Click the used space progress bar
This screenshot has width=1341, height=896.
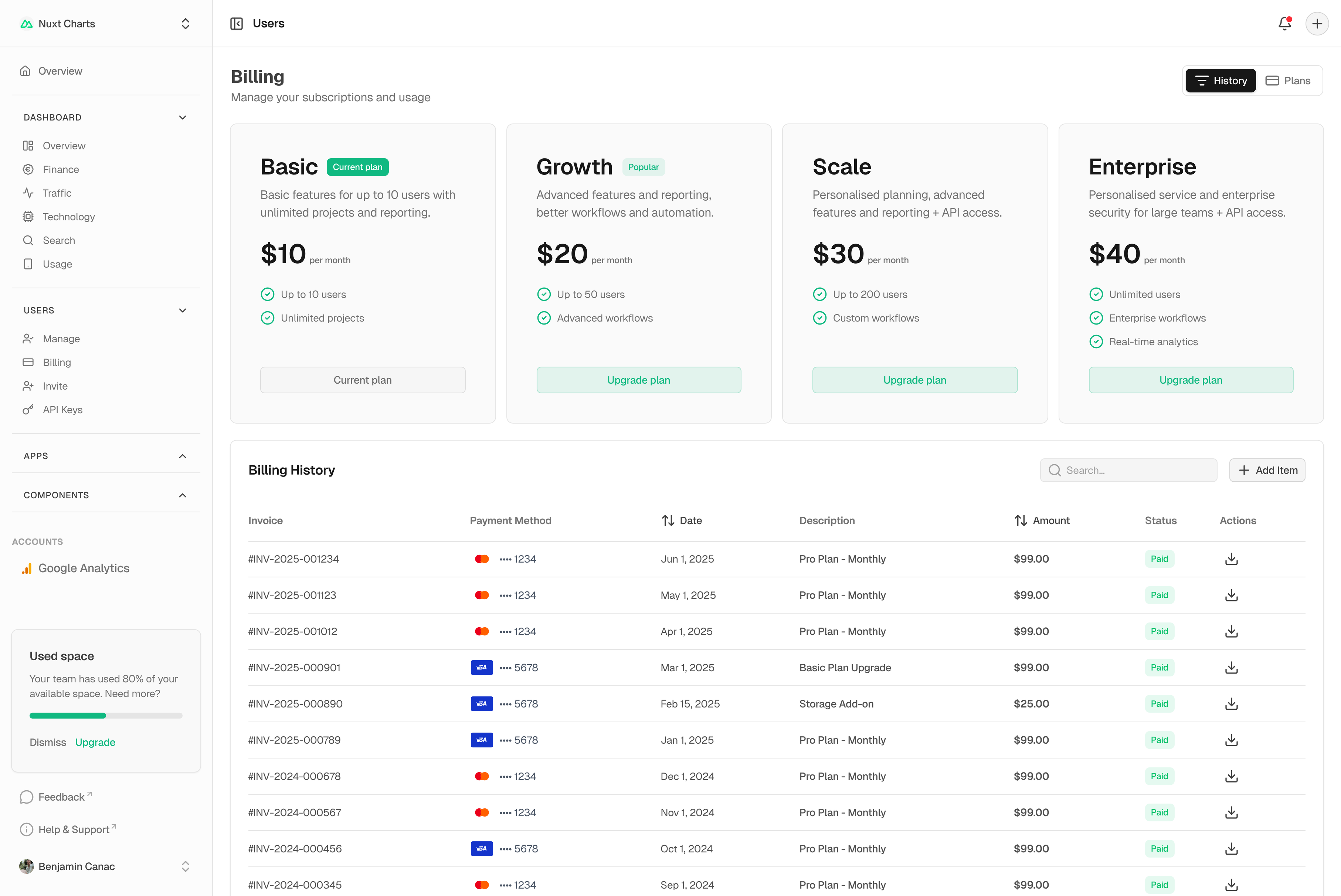point(106,715)
